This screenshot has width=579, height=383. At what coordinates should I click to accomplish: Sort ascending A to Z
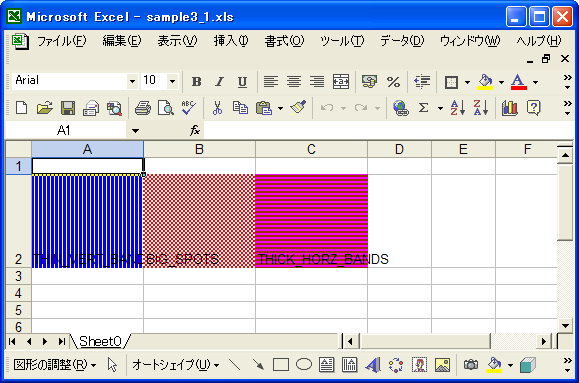(x=458, y=108)
